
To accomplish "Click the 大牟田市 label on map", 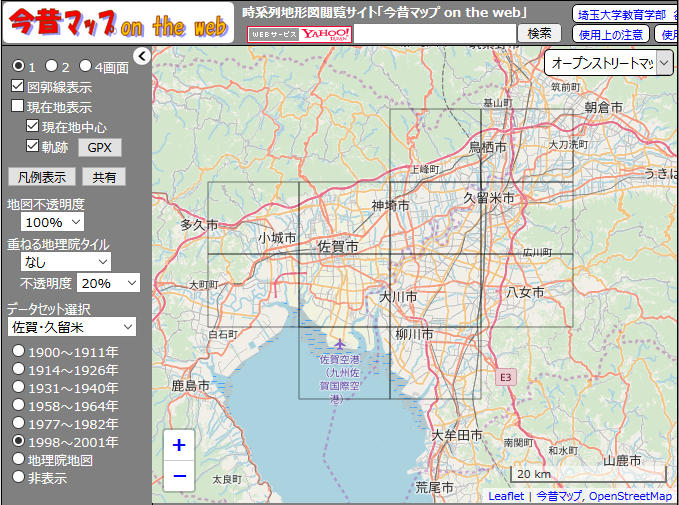I will point(457,435).
